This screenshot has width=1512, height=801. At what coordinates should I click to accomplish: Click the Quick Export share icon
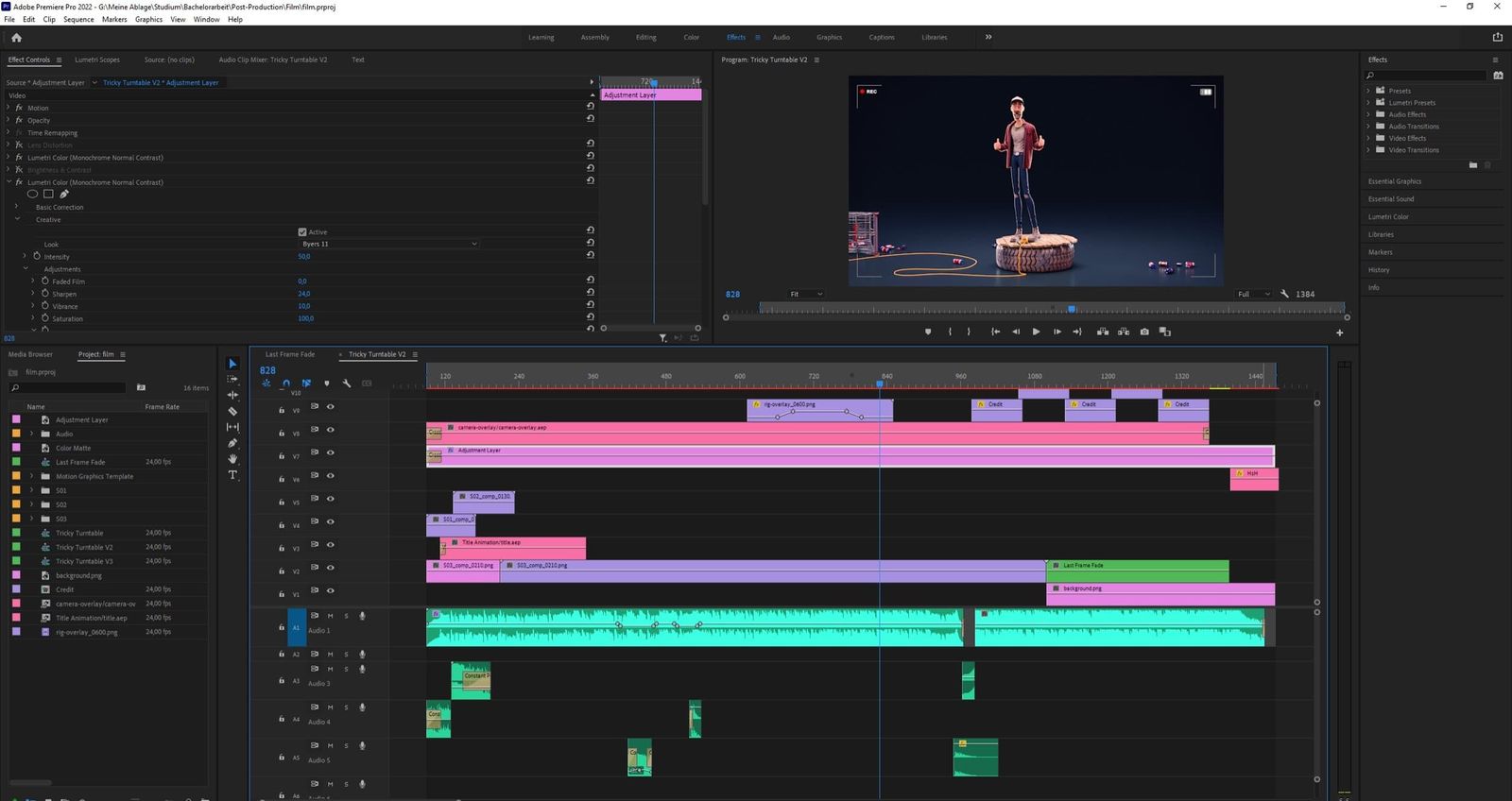(x=1497, y=37)
